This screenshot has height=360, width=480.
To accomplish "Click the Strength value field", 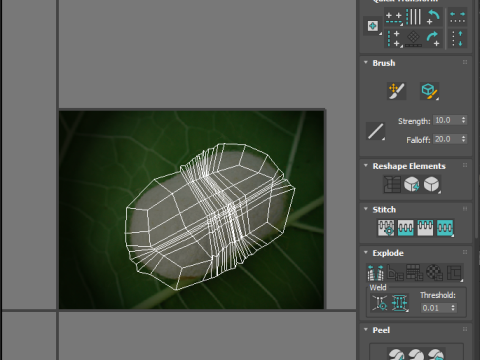I will tap(446, 120).
